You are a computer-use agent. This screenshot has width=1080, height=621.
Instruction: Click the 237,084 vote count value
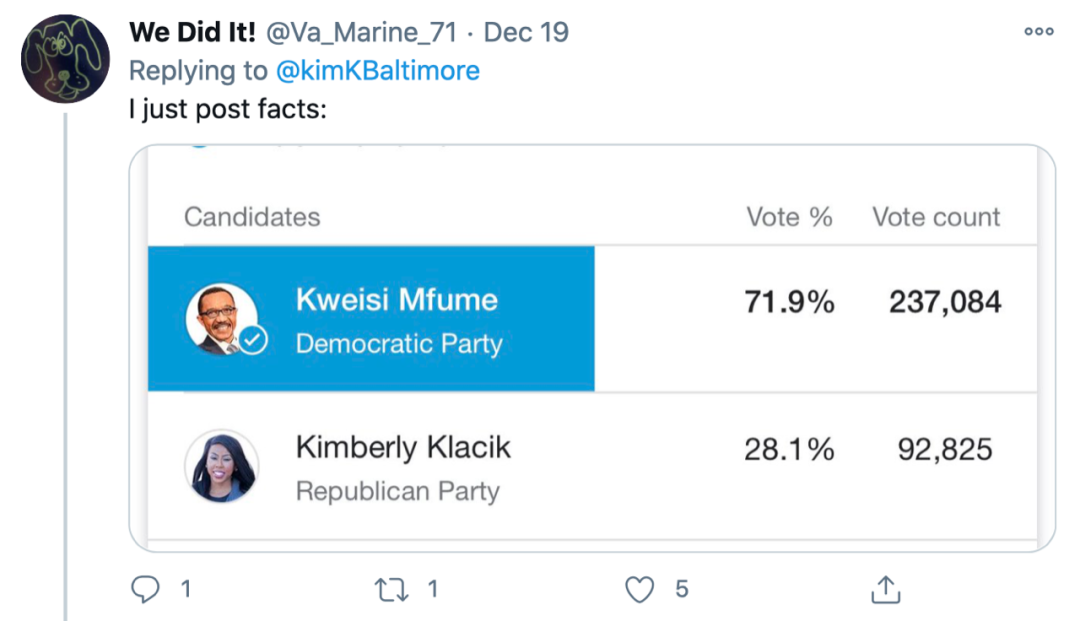[945, 302]
